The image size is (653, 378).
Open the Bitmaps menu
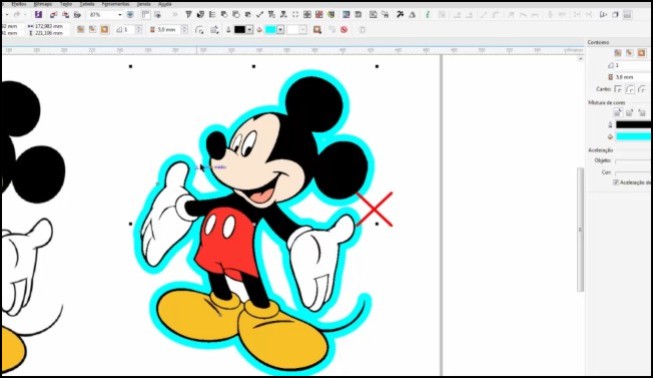point(42,4)
